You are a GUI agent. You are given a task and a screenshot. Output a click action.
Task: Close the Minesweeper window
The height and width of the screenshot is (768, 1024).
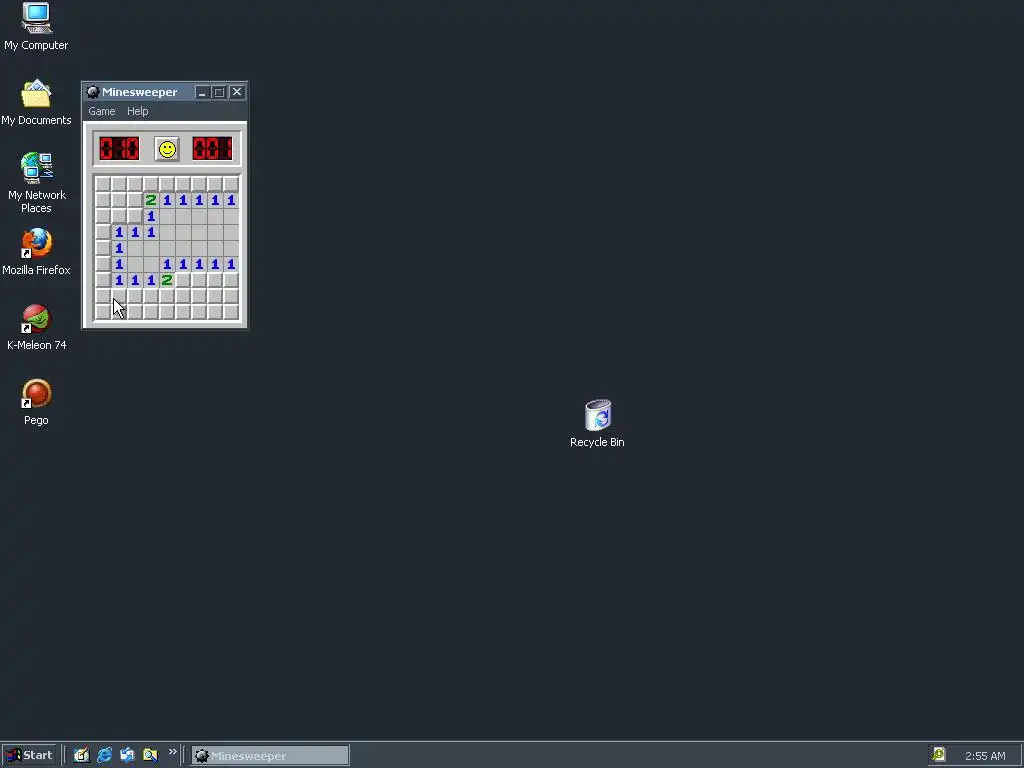(x=237, y=92)
